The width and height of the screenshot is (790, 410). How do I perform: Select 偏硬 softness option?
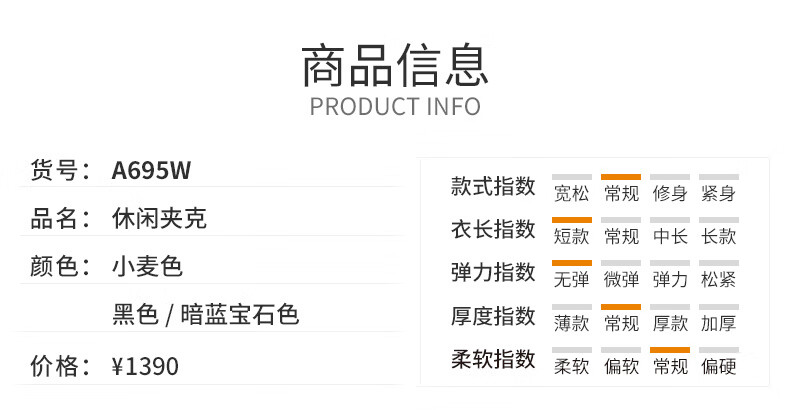click(x=718, y=366)
